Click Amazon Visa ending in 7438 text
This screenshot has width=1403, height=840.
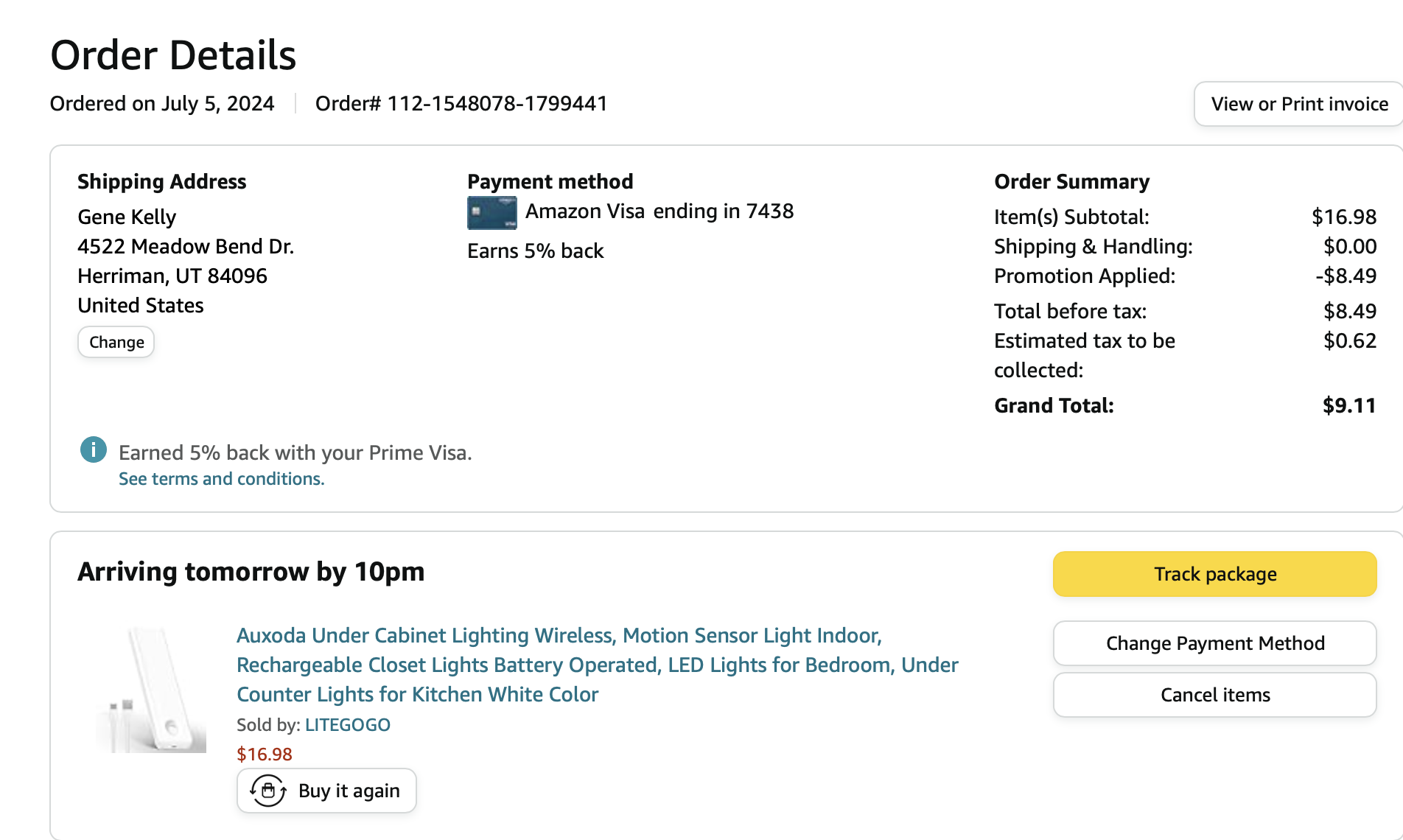click(659, 211)
